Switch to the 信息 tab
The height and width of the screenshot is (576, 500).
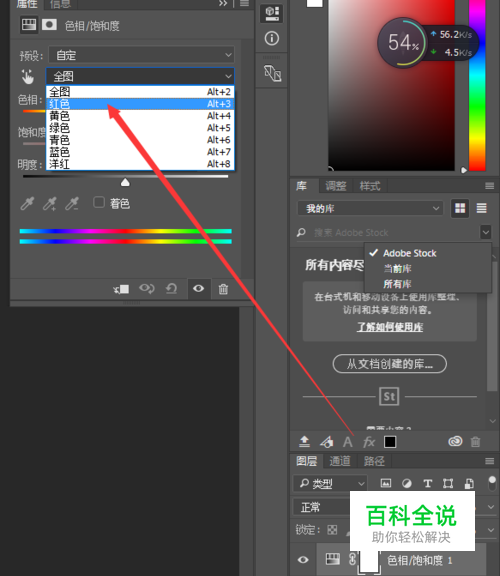point(60,4)
